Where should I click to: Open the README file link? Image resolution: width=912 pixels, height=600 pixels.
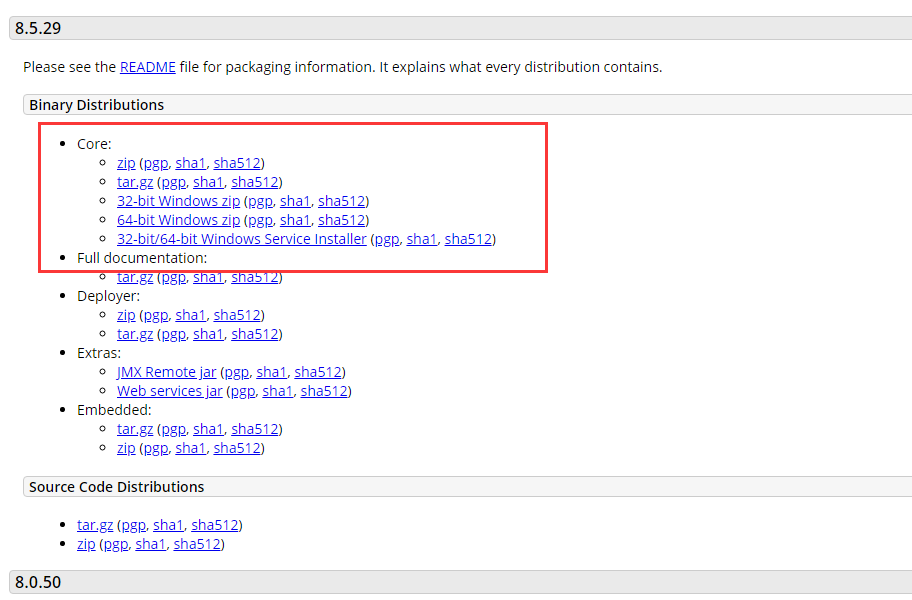point(148,67)
